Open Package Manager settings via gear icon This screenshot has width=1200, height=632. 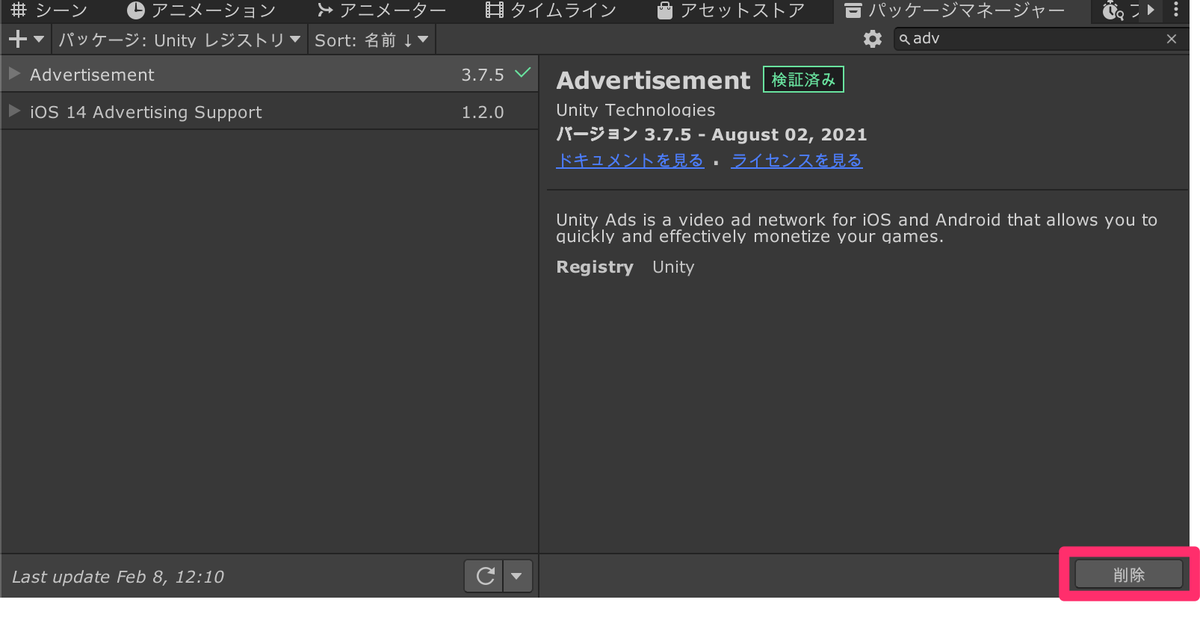(x=871, y=39)
